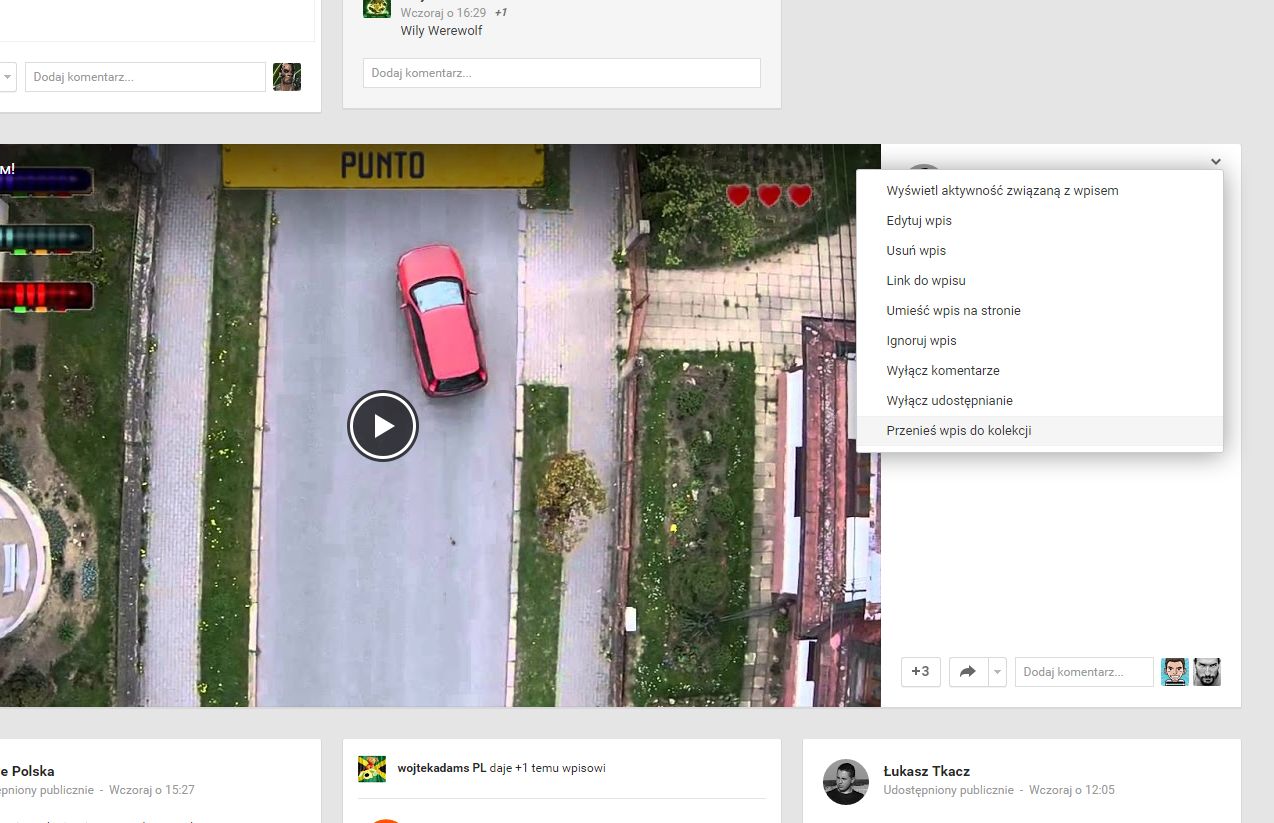
Task: Click 'Usuń wpis' menu entry
Action: click(916, 250)
